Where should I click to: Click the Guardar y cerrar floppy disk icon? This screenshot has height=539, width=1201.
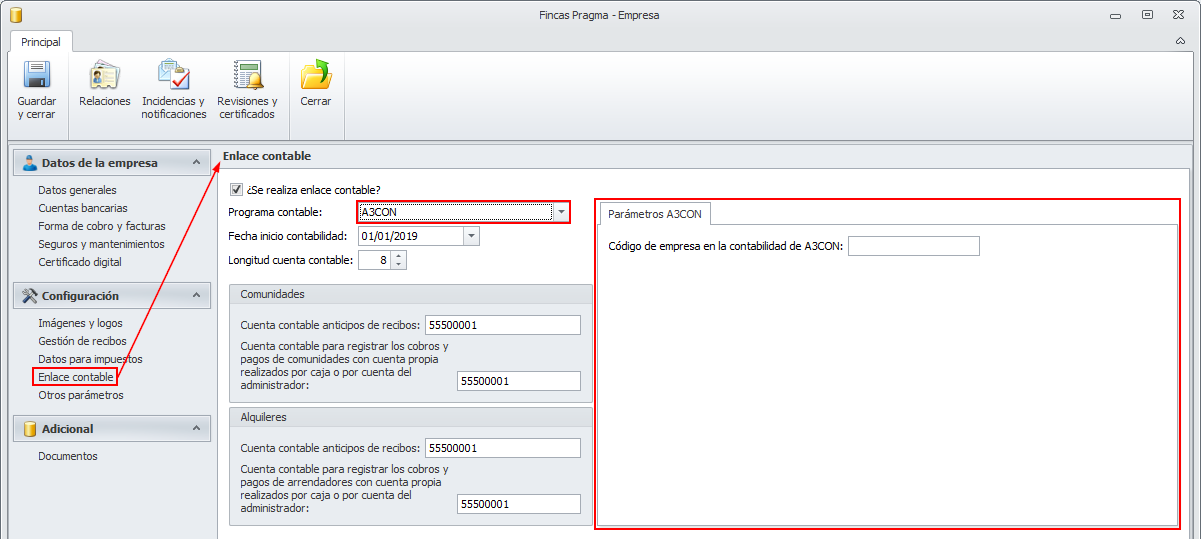pos(37,75)
